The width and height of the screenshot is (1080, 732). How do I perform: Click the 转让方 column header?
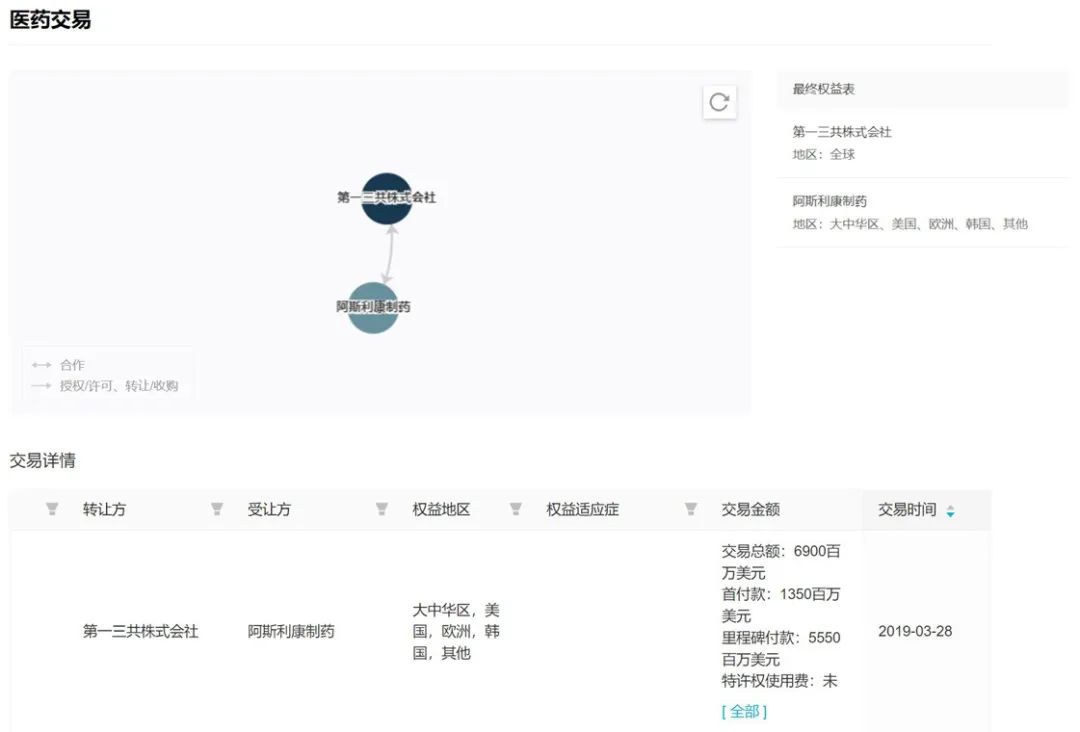pos(104,510)
